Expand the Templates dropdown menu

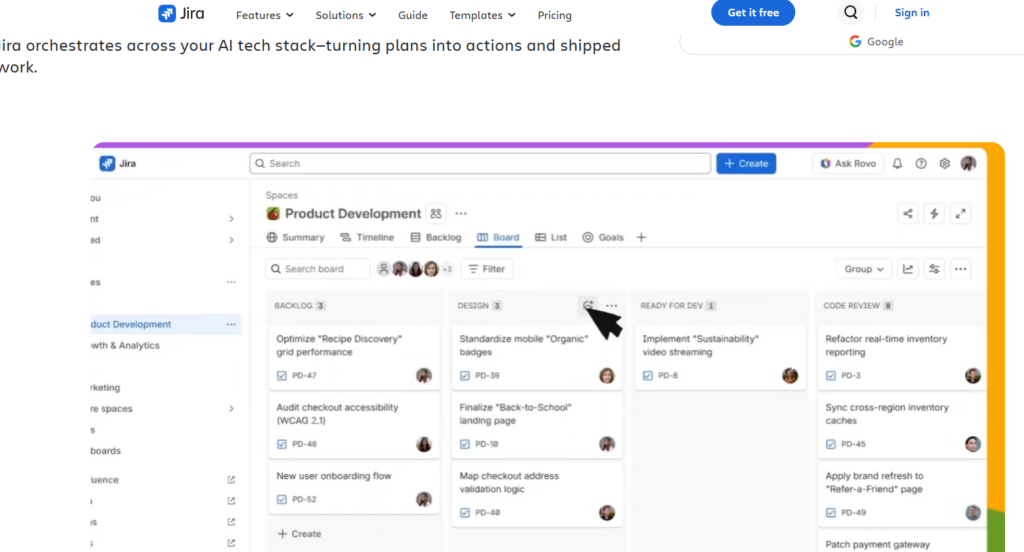click(x=482, y=15)
